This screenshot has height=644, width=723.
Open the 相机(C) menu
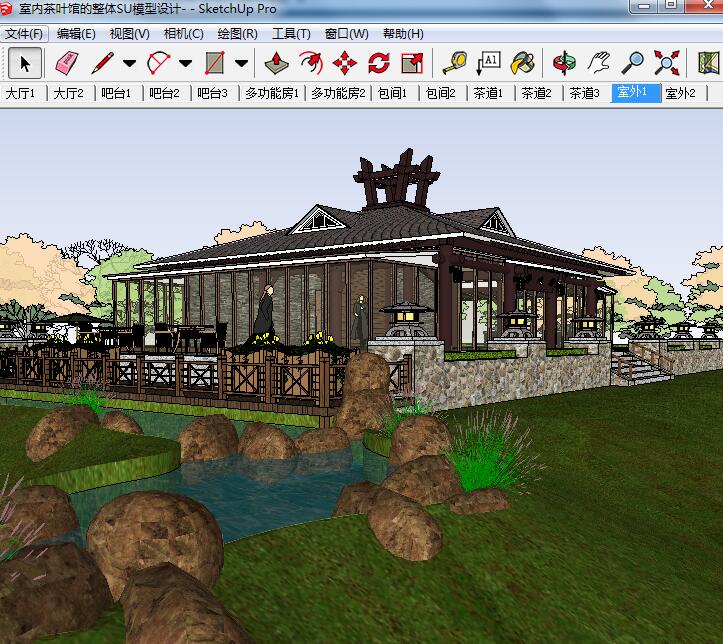pyautogui.click(x=184, y=34)
